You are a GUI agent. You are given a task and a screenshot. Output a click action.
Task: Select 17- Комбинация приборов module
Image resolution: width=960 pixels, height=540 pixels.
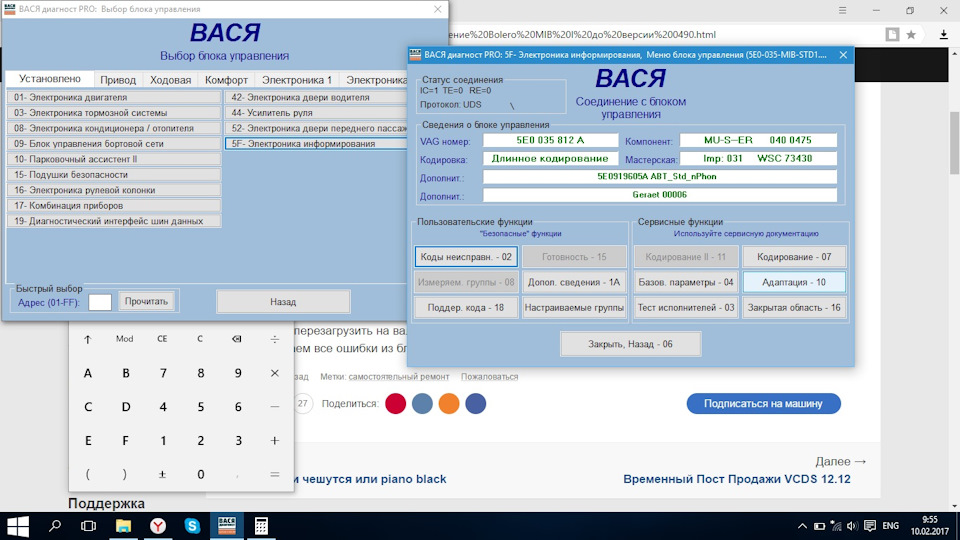(x=114, y=206)
